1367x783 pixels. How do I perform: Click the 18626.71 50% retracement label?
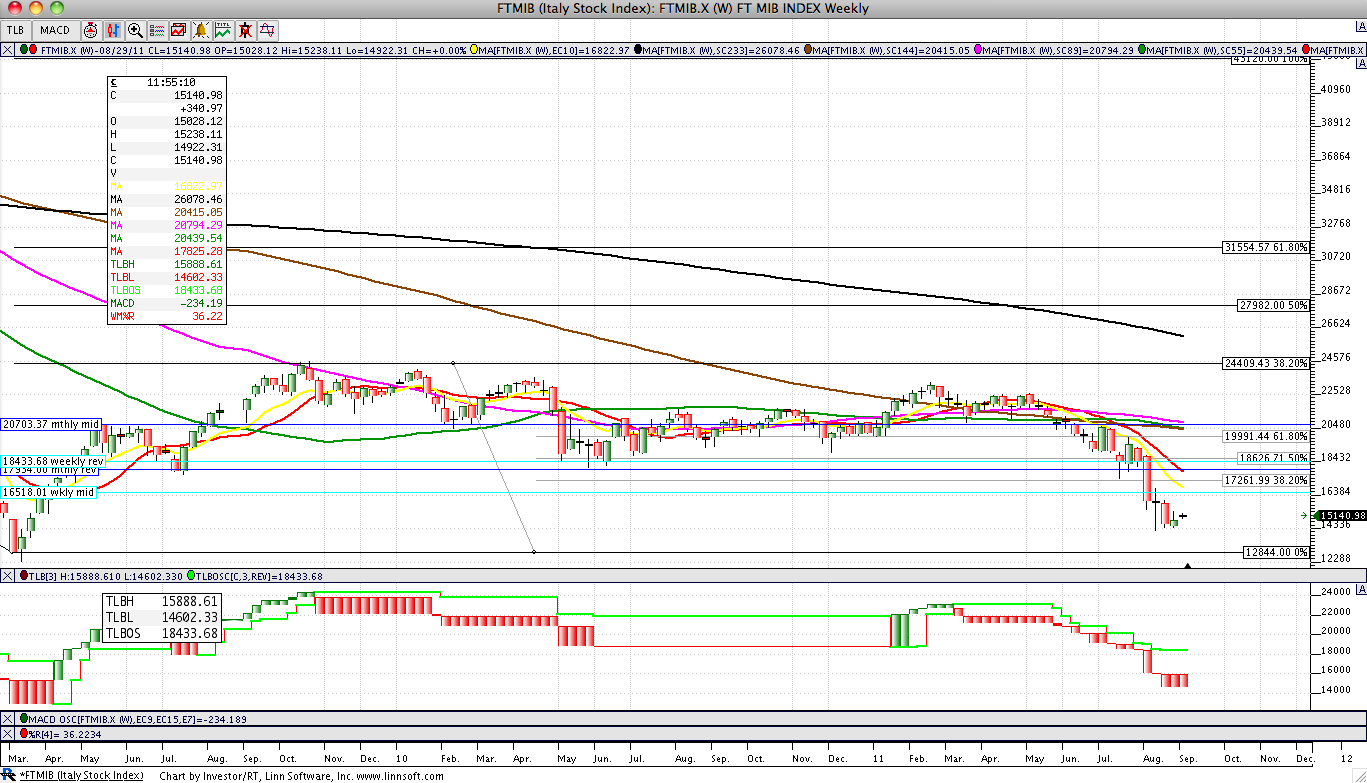point(1273,458)
